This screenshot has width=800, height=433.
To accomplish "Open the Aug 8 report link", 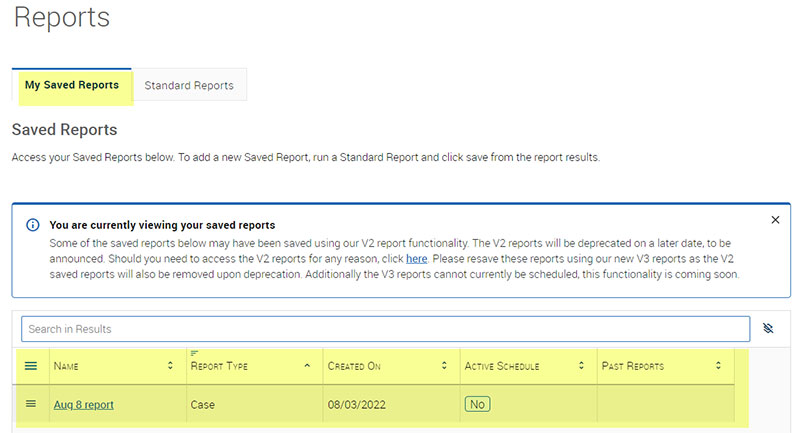I will [83, 405].
